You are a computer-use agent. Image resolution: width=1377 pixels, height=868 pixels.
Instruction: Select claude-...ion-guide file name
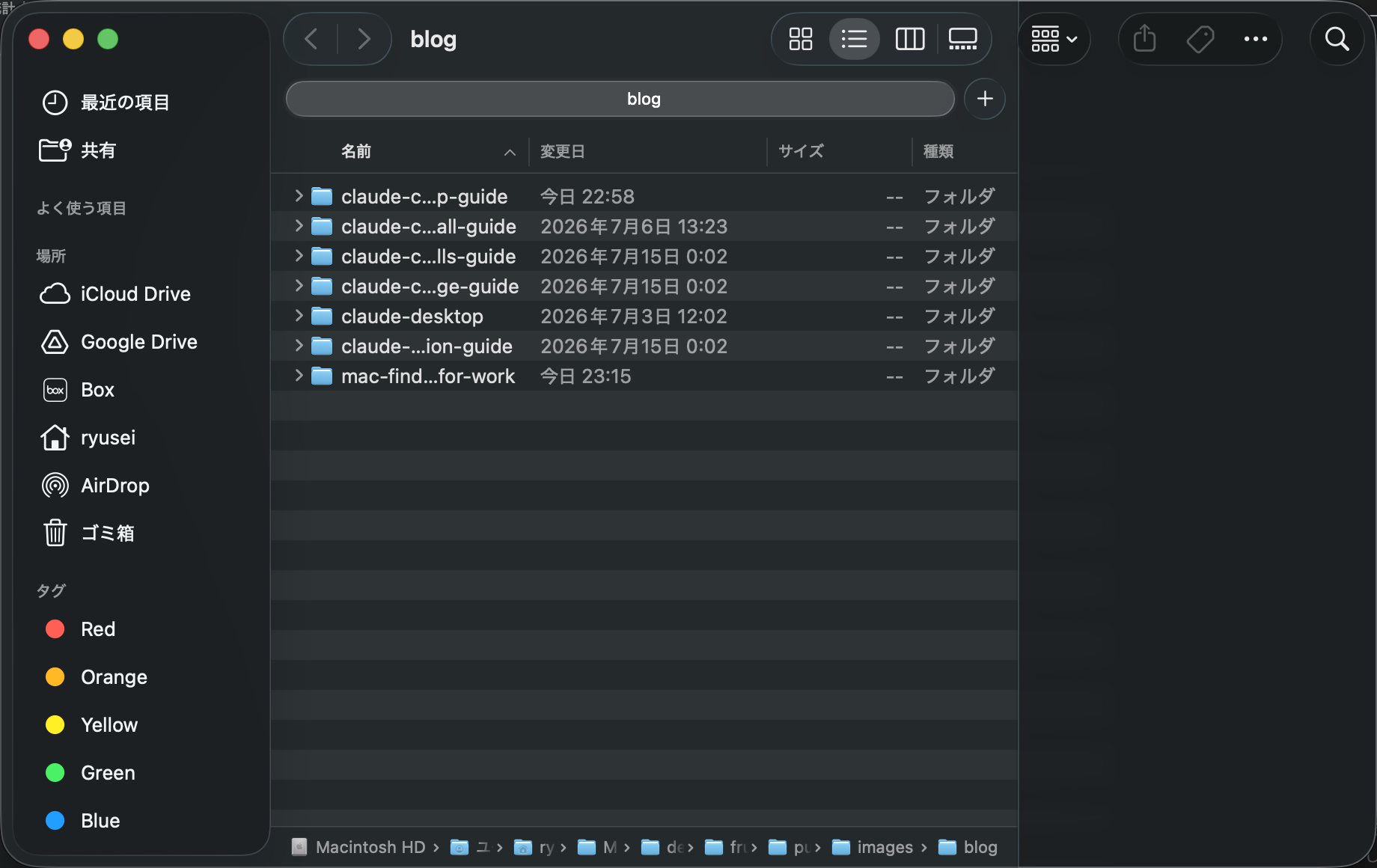tap(427, 346)
